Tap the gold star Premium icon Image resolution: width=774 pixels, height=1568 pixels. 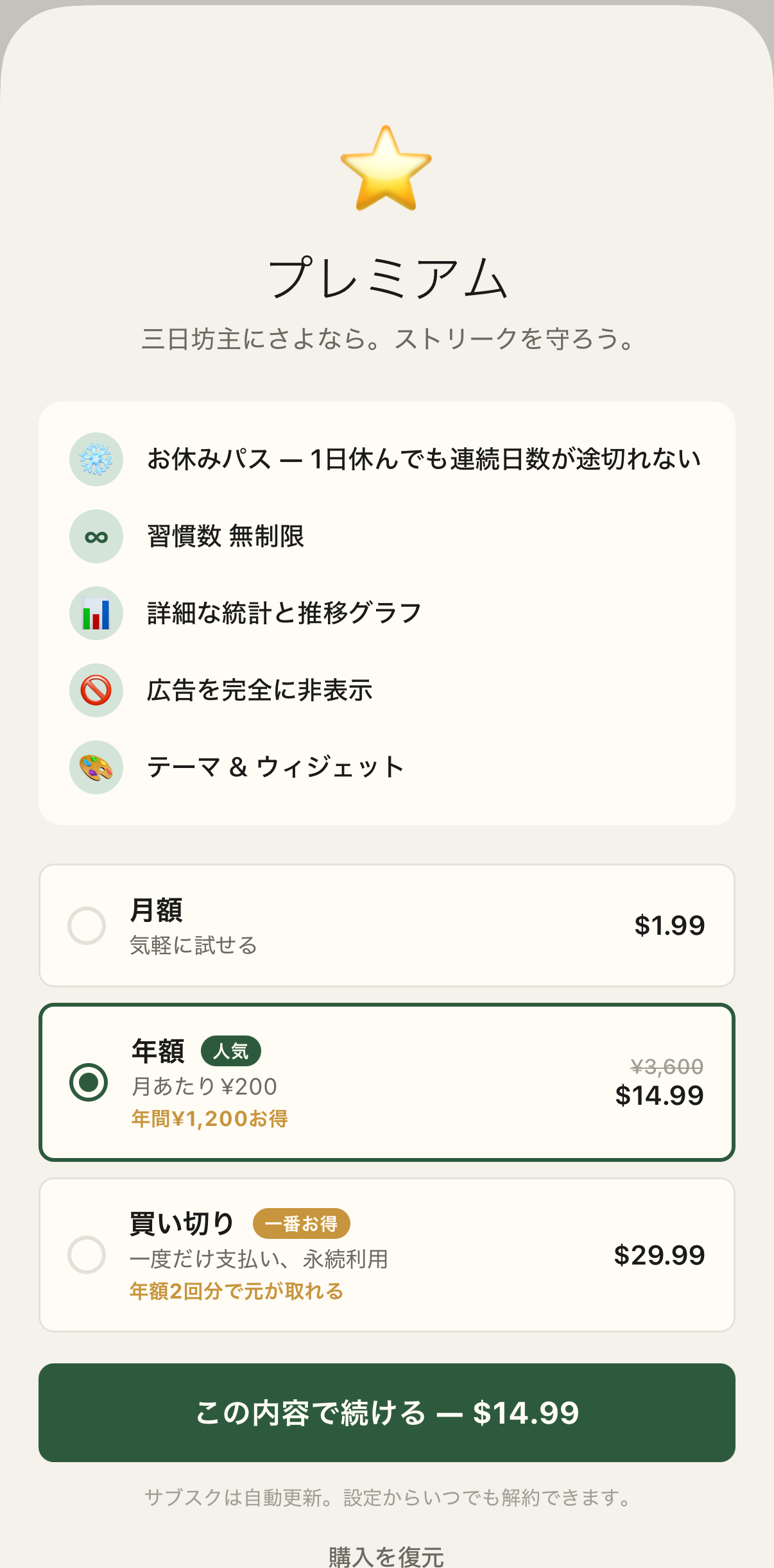[x=386, y=169]
